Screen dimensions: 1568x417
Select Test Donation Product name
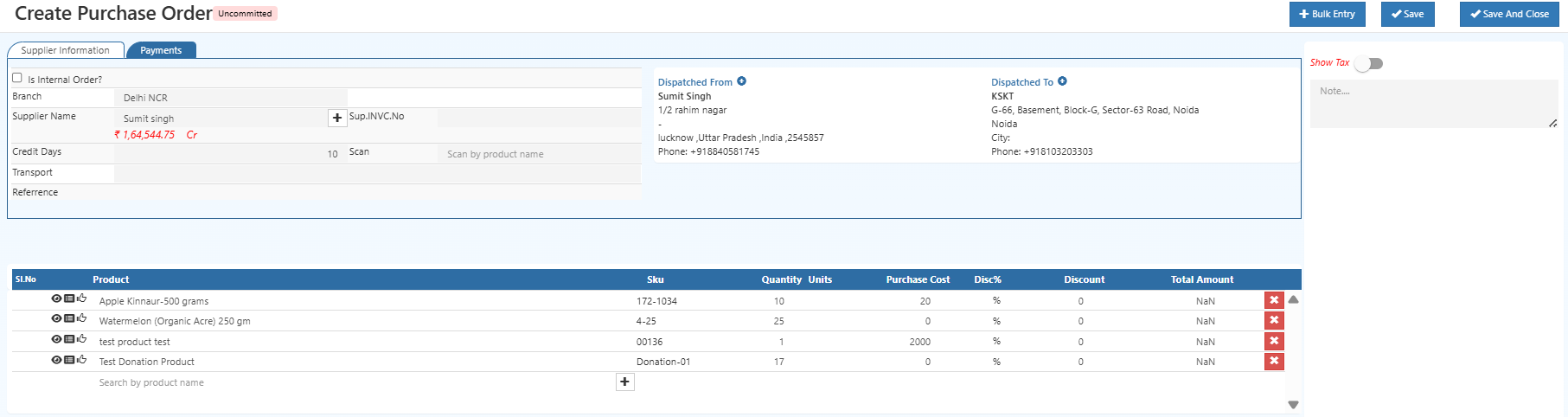click(x=146, y=362)
